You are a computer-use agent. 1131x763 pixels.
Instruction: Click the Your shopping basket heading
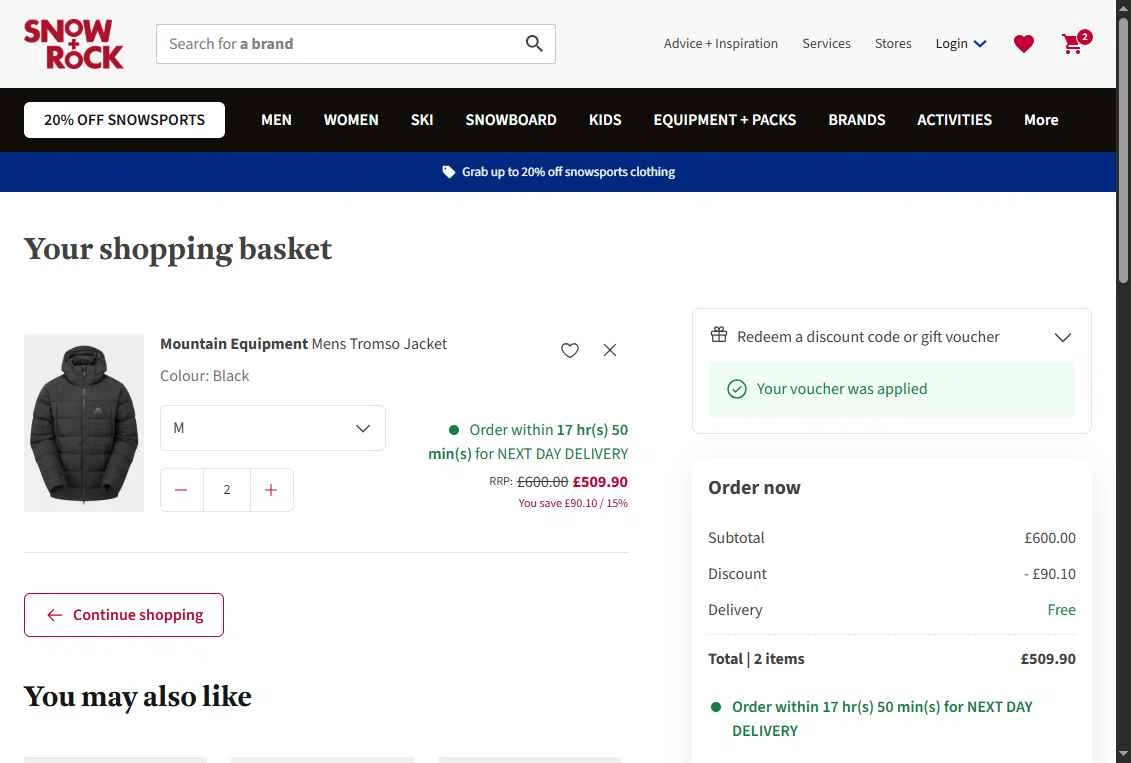(x=177, y=250)
